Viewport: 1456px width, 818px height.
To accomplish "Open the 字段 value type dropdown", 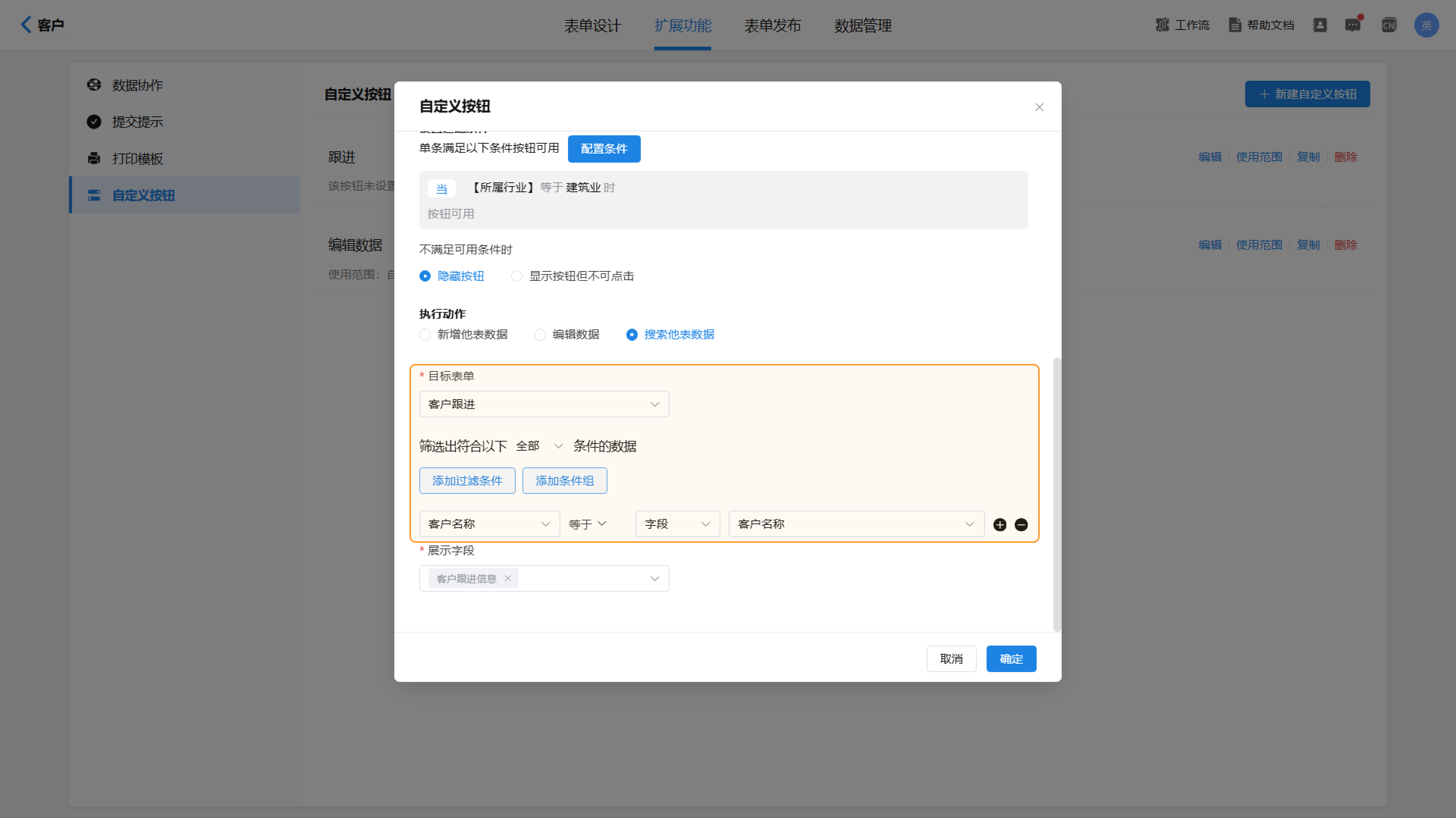I will [x=678, y=524].
